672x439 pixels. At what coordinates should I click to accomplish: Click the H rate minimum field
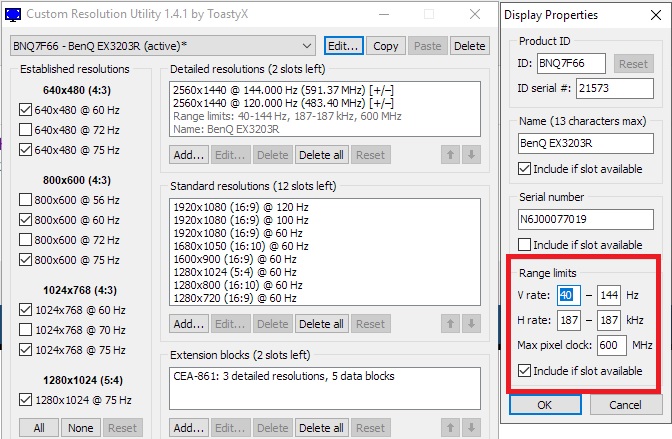click(x=569, y=320)
